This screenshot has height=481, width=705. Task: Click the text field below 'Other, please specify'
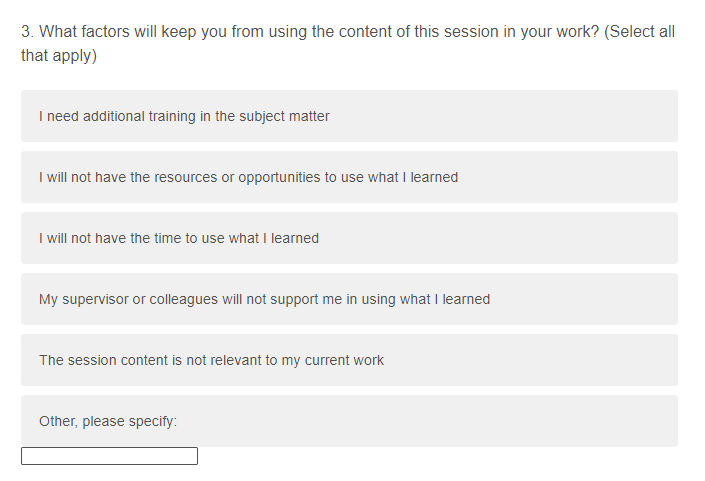(109, 456)
